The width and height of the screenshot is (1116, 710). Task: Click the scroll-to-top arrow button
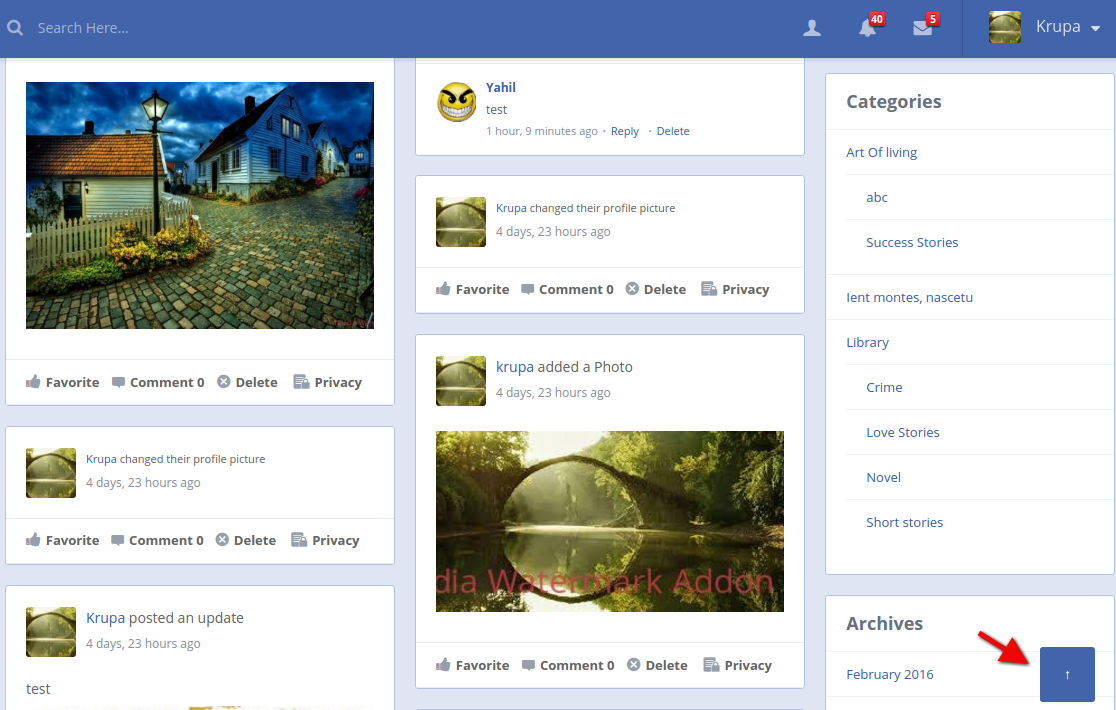coord(1067,674)
